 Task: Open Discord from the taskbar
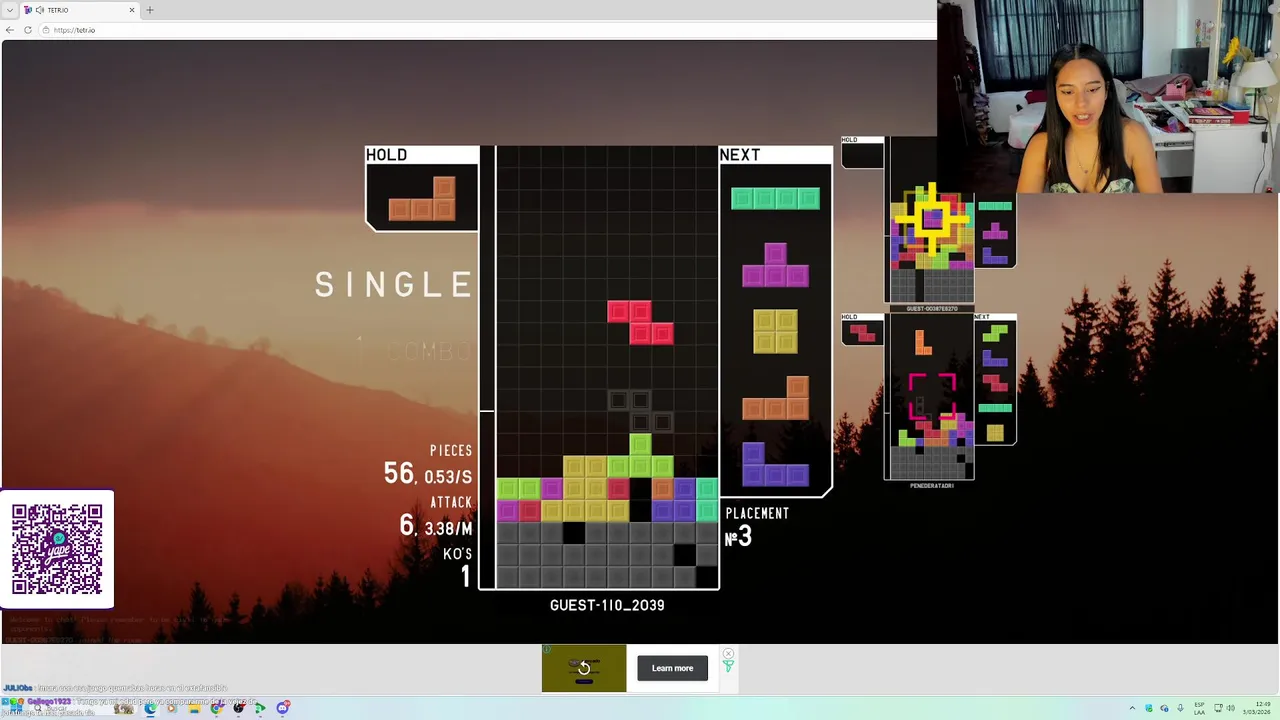coord(283,708)
